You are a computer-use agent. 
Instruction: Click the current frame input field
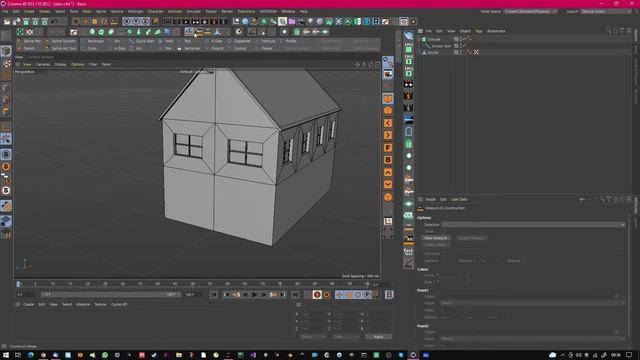click(27, 294)
